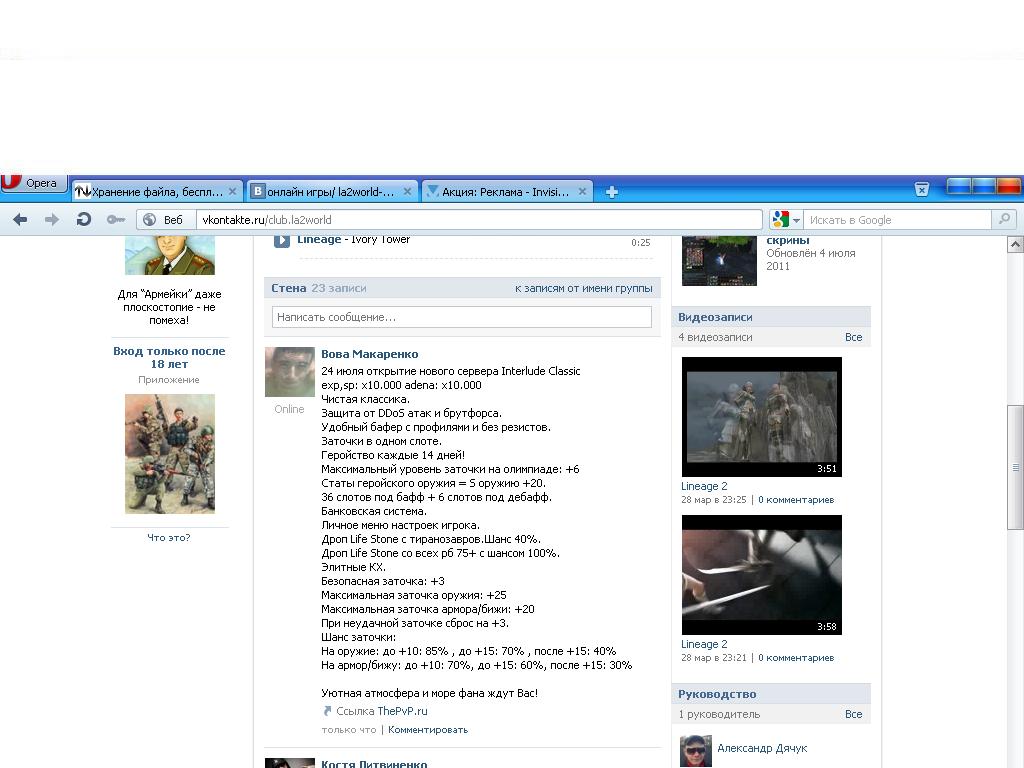Play the Lineage - Ivory Tower audio
The image size is (1024, 768).
click(281, 240)
